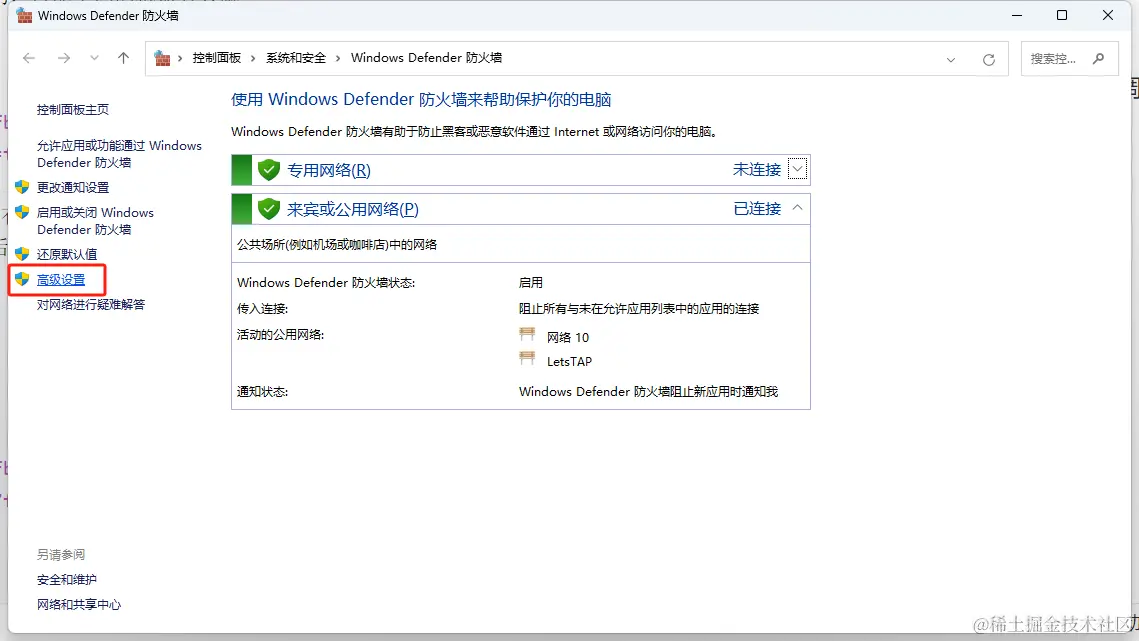The width and height of the screenshot is (1139, 641).
Task: Close the Windows Defender 防火墙 window
Action: [x=1108, y=15]
